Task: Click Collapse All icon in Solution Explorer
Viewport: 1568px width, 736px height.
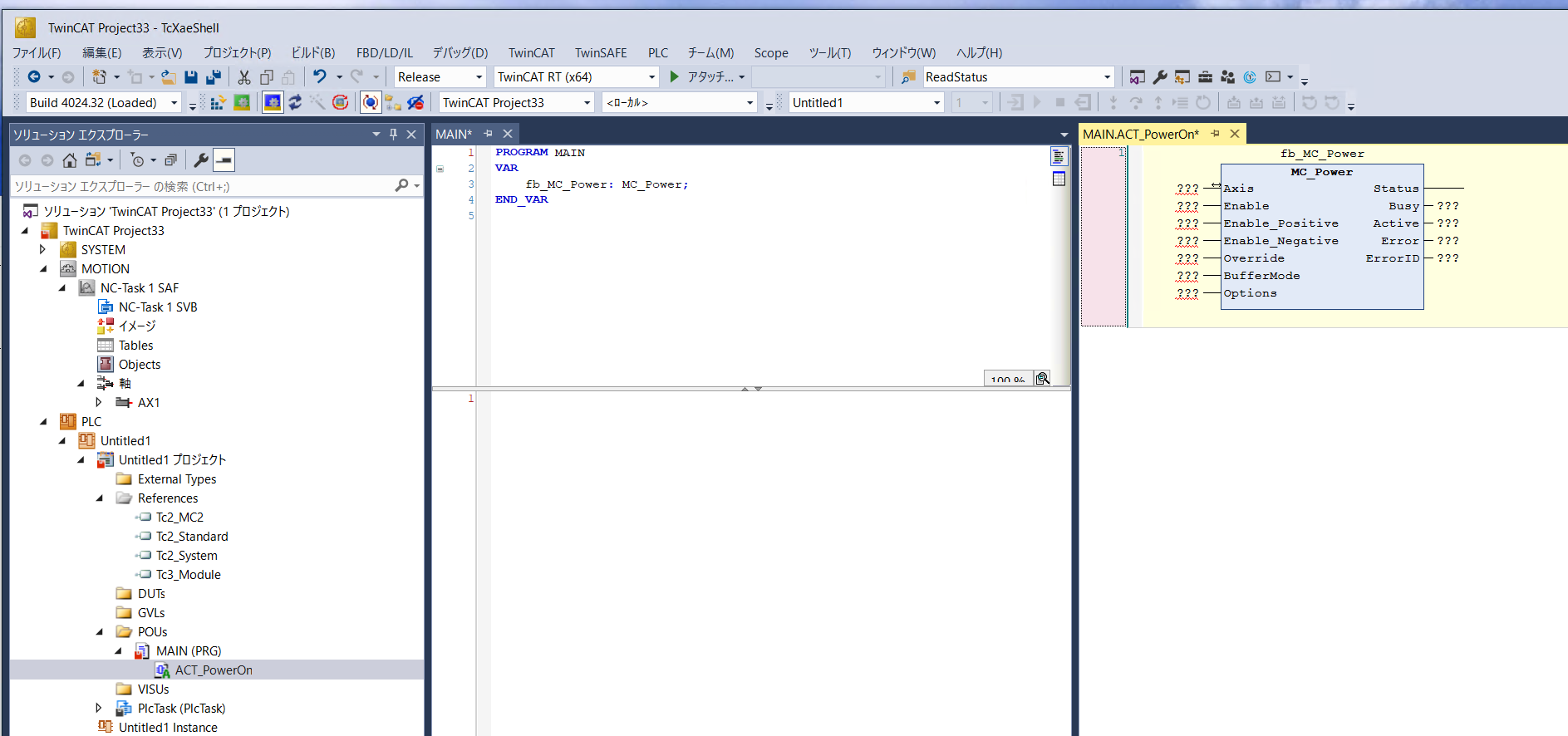Action: click(170, 159)
